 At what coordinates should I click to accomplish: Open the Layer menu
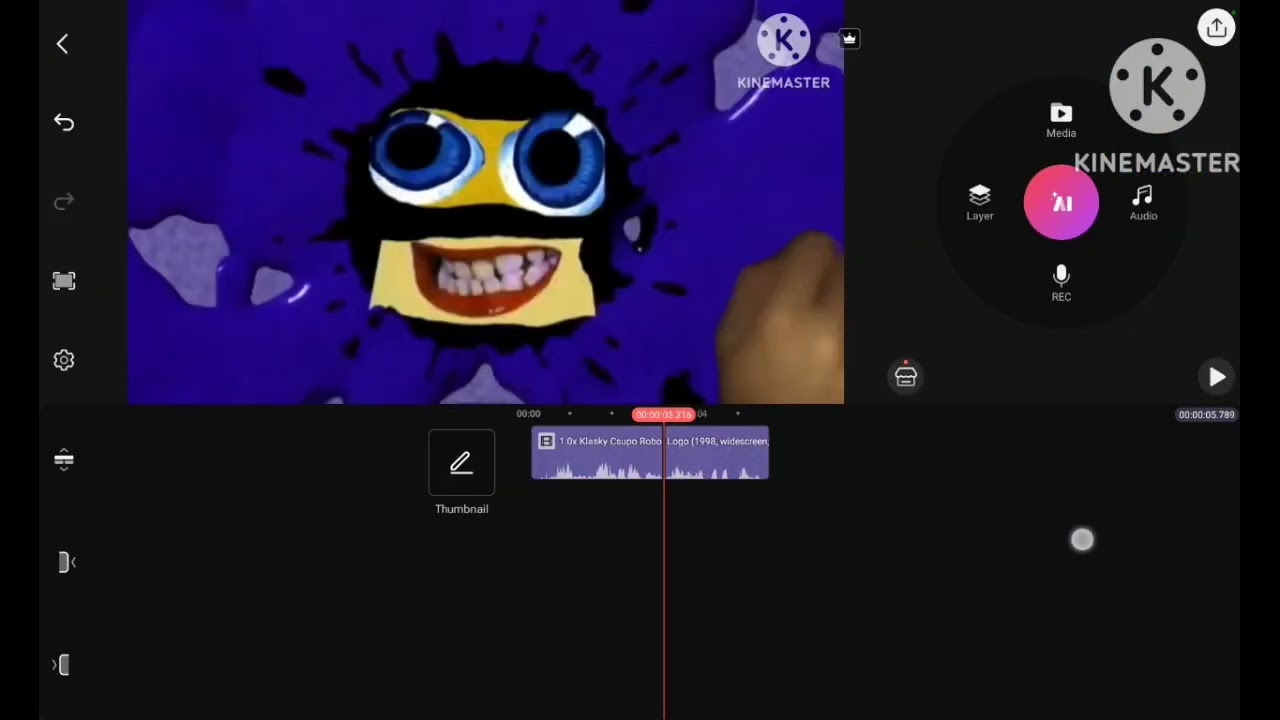coord(980,203)
